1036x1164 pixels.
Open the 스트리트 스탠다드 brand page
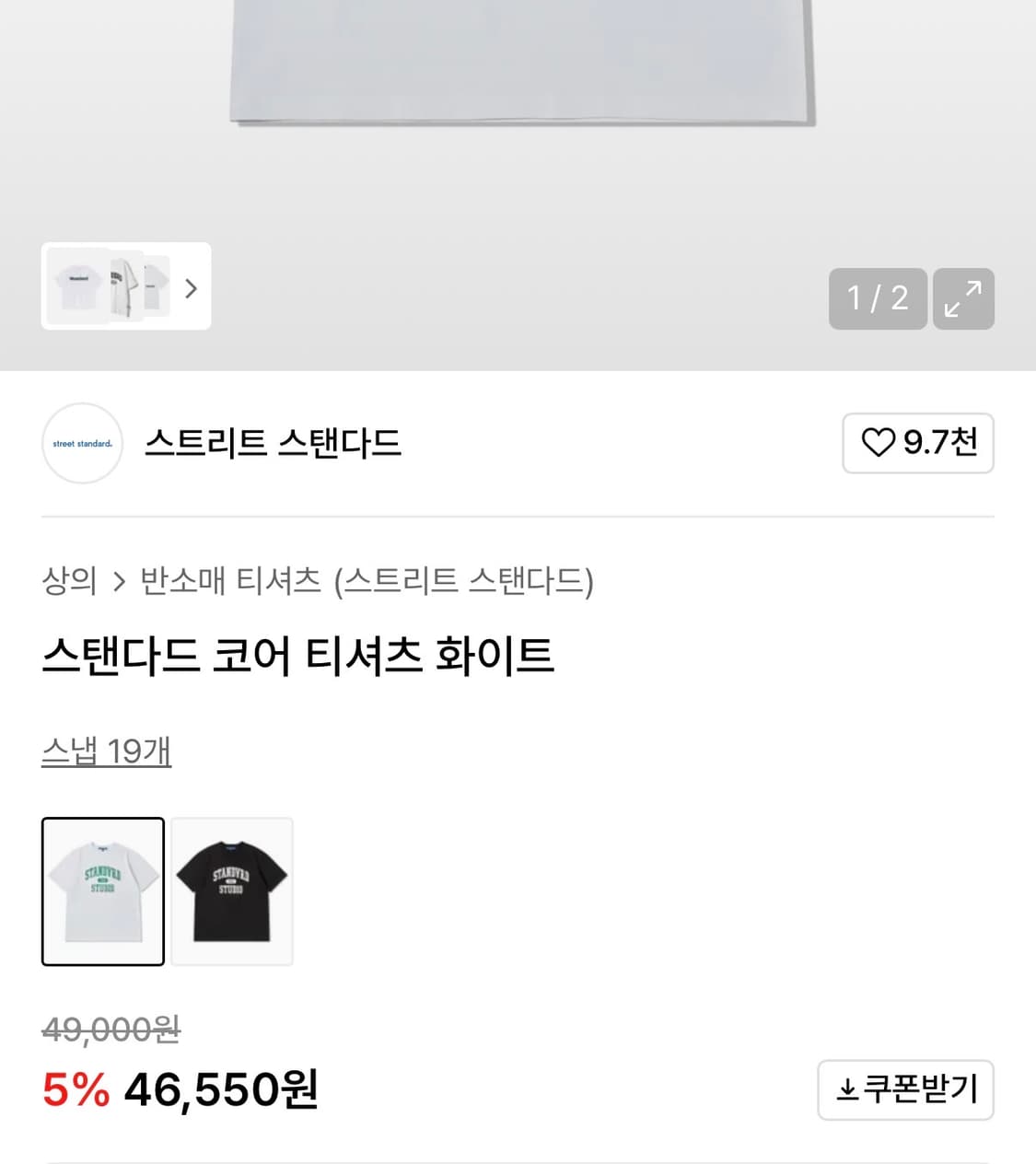pyautogui.click(x=273, y=443)
